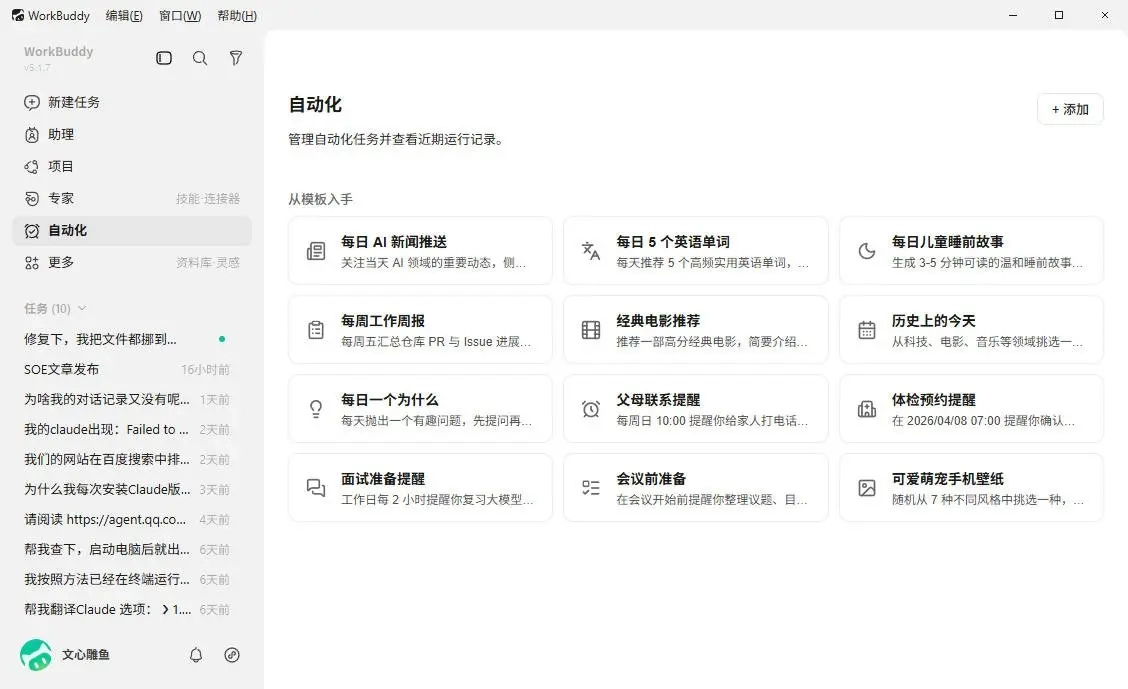Click the translate icon of 每日 5 个英语单词
Viewport: 1128px width, 689px height.
pos(591,251)
